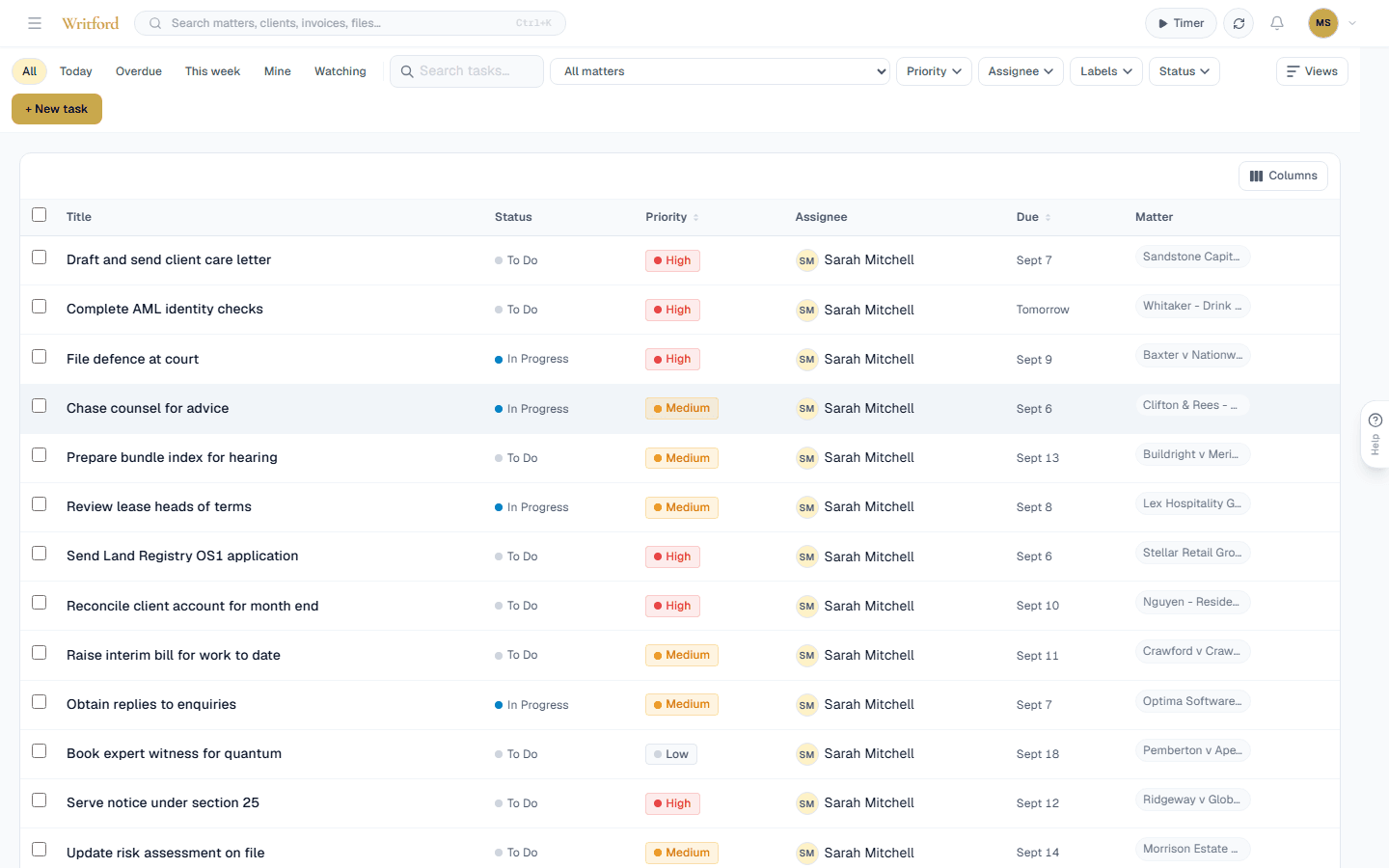The width and height of the screenshot is (1389, 868).
Task: Click the New task button
Action: tap(57, 109)
